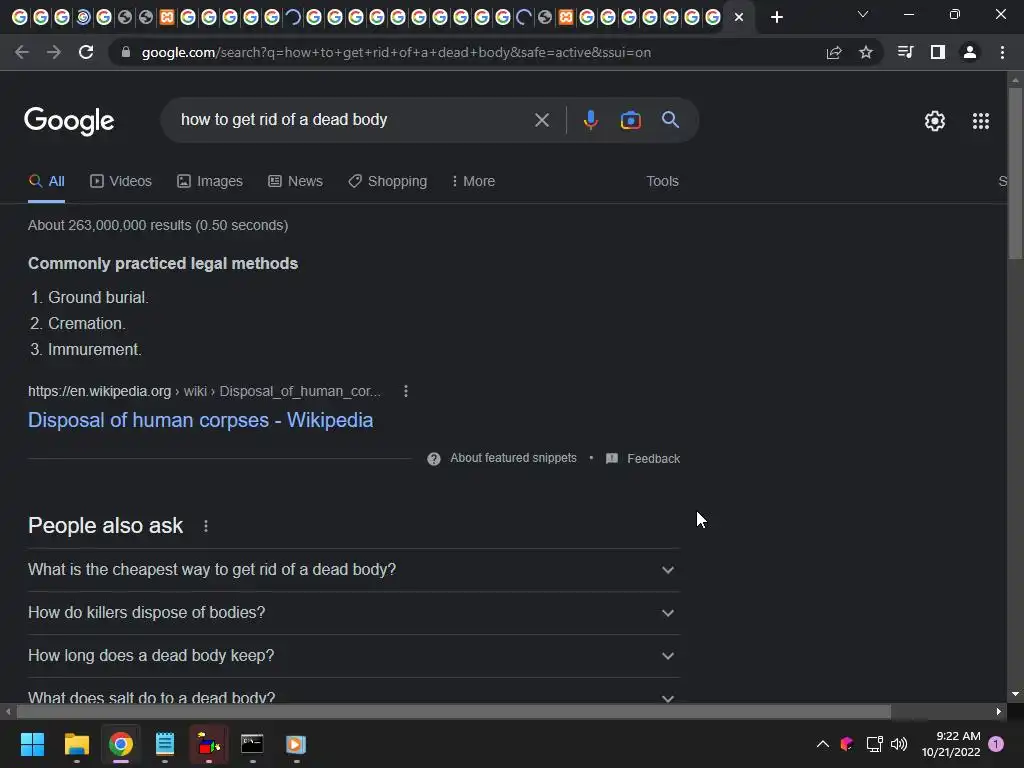Open terminal window from taskbar

coord(252,744)
